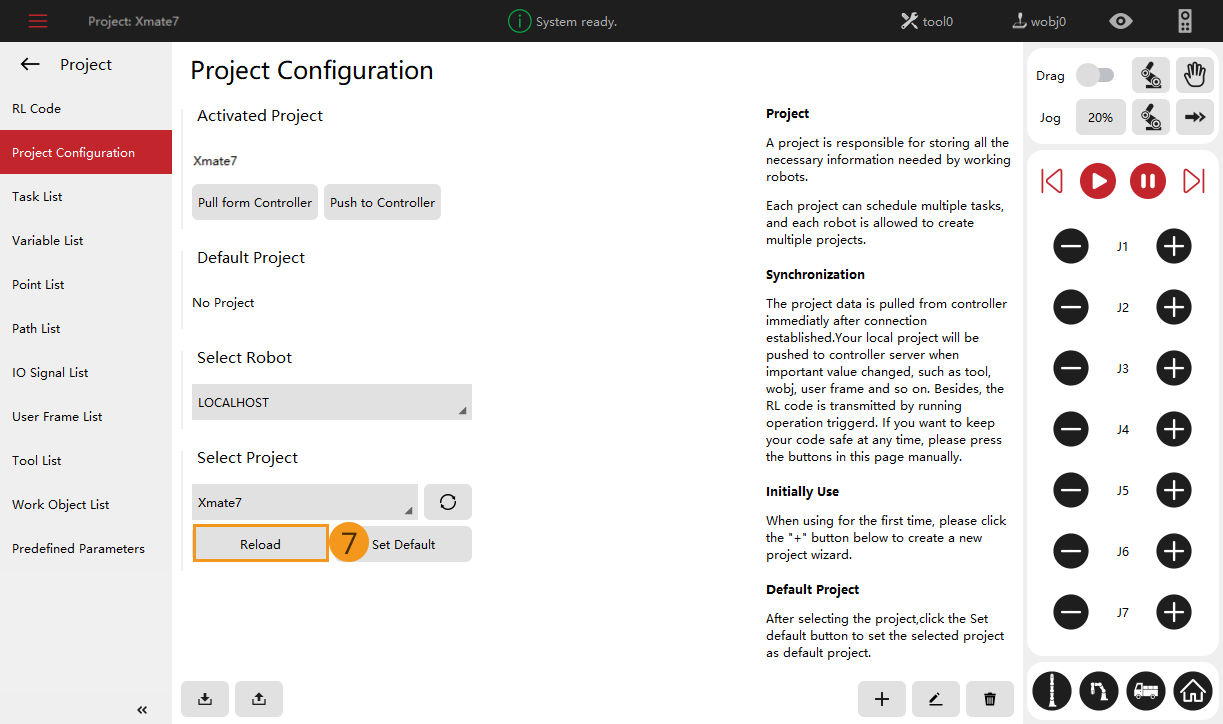The image size is (1223, 724).
Task: Click the Set Default button
Action: tap(410, 545)
